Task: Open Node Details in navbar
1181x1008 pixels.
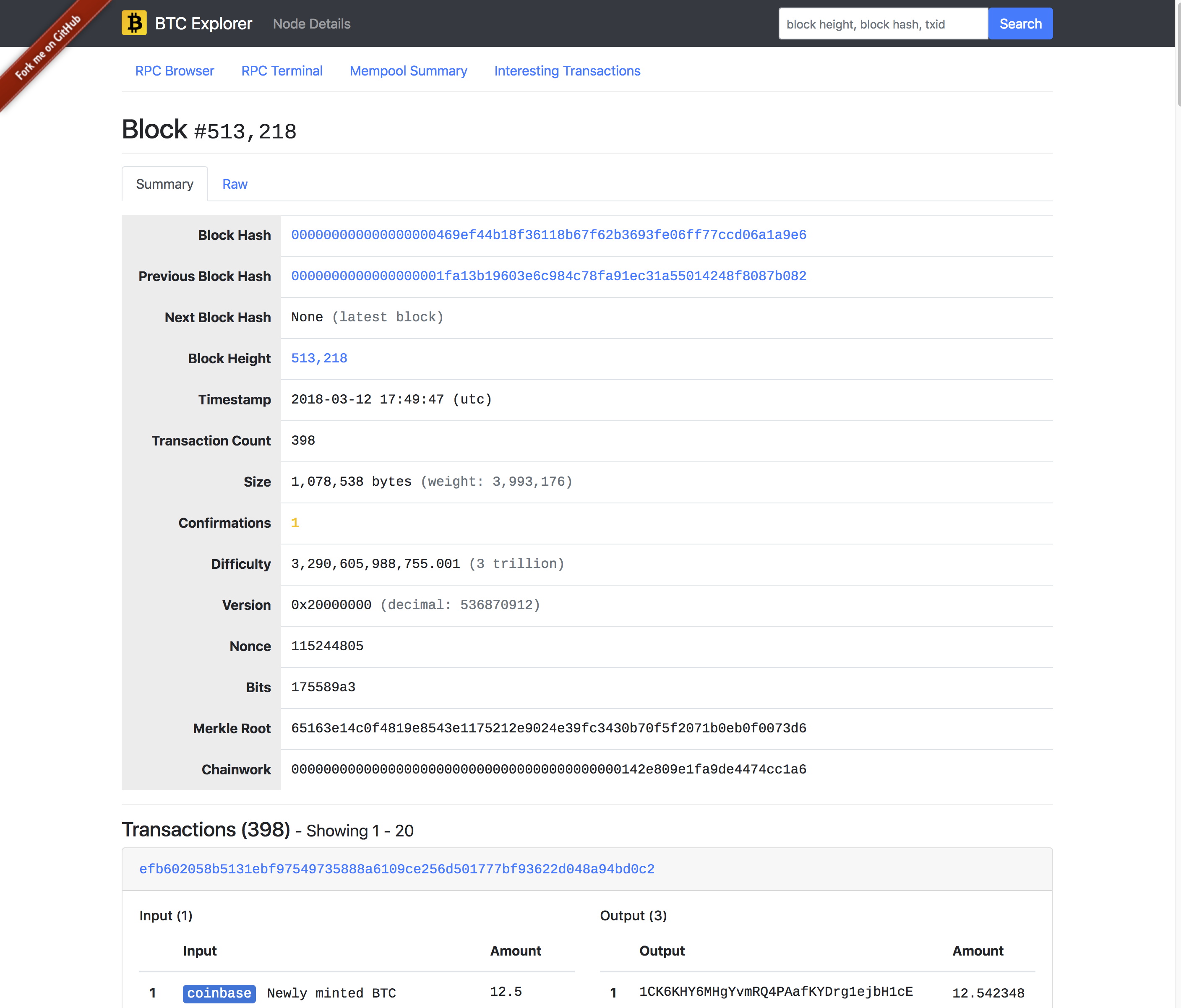Action: coord(311,24)
